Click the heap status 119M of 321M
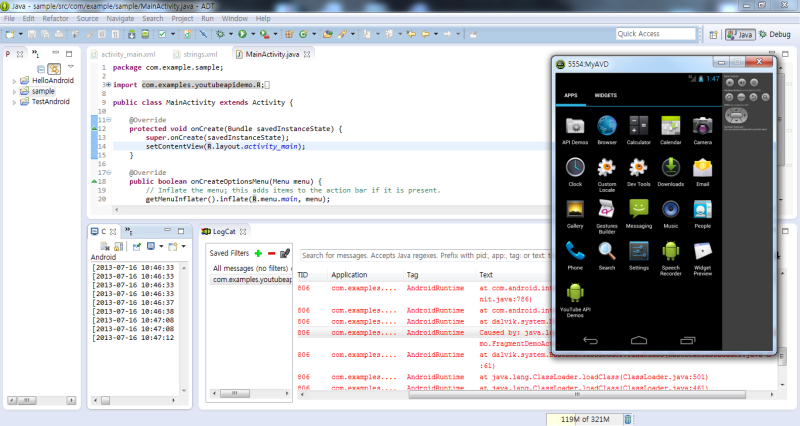800x426 pixels. point(585,419)
